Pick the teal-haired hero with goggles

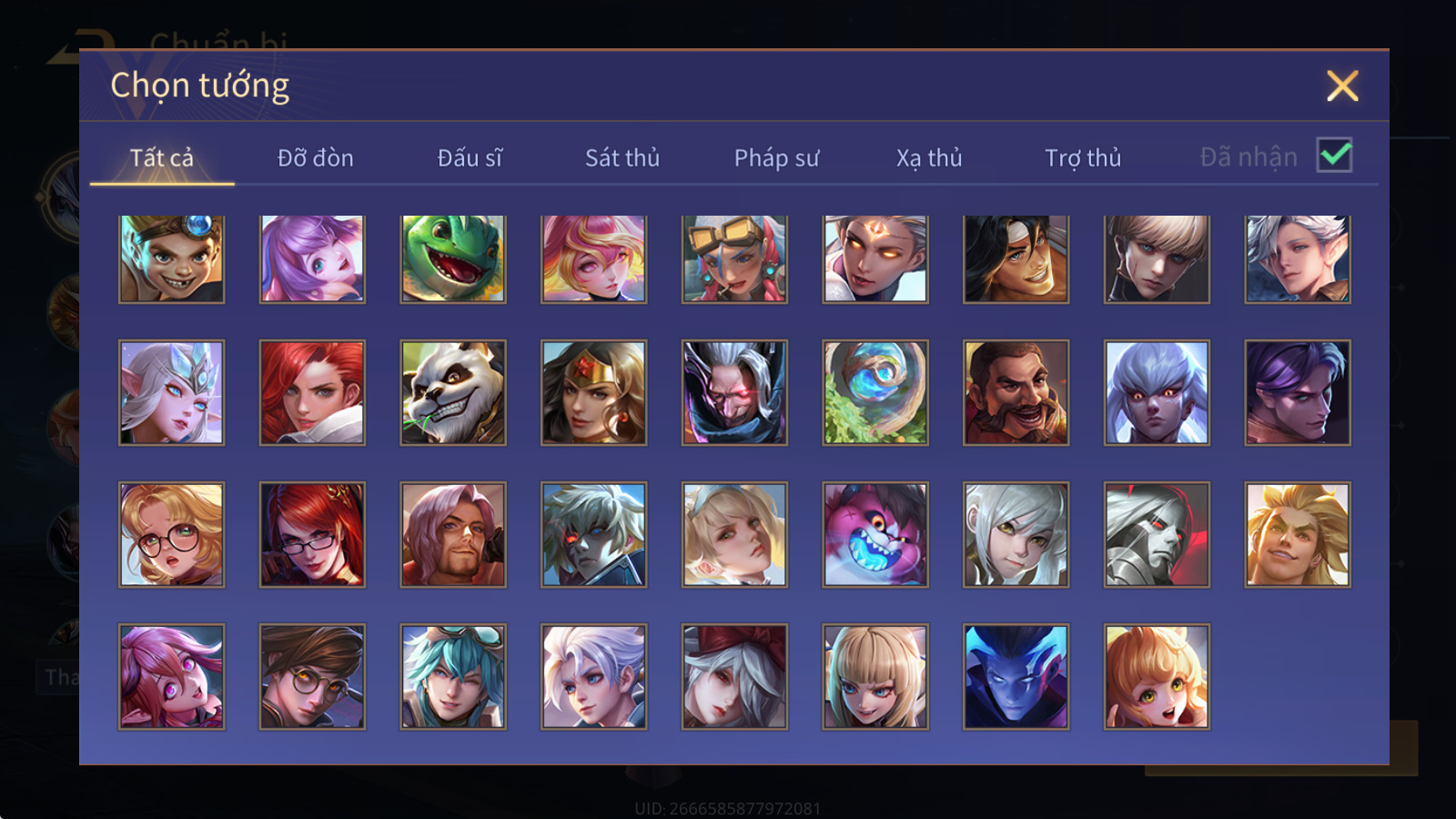pyautogui.click(x=453, y=677)
